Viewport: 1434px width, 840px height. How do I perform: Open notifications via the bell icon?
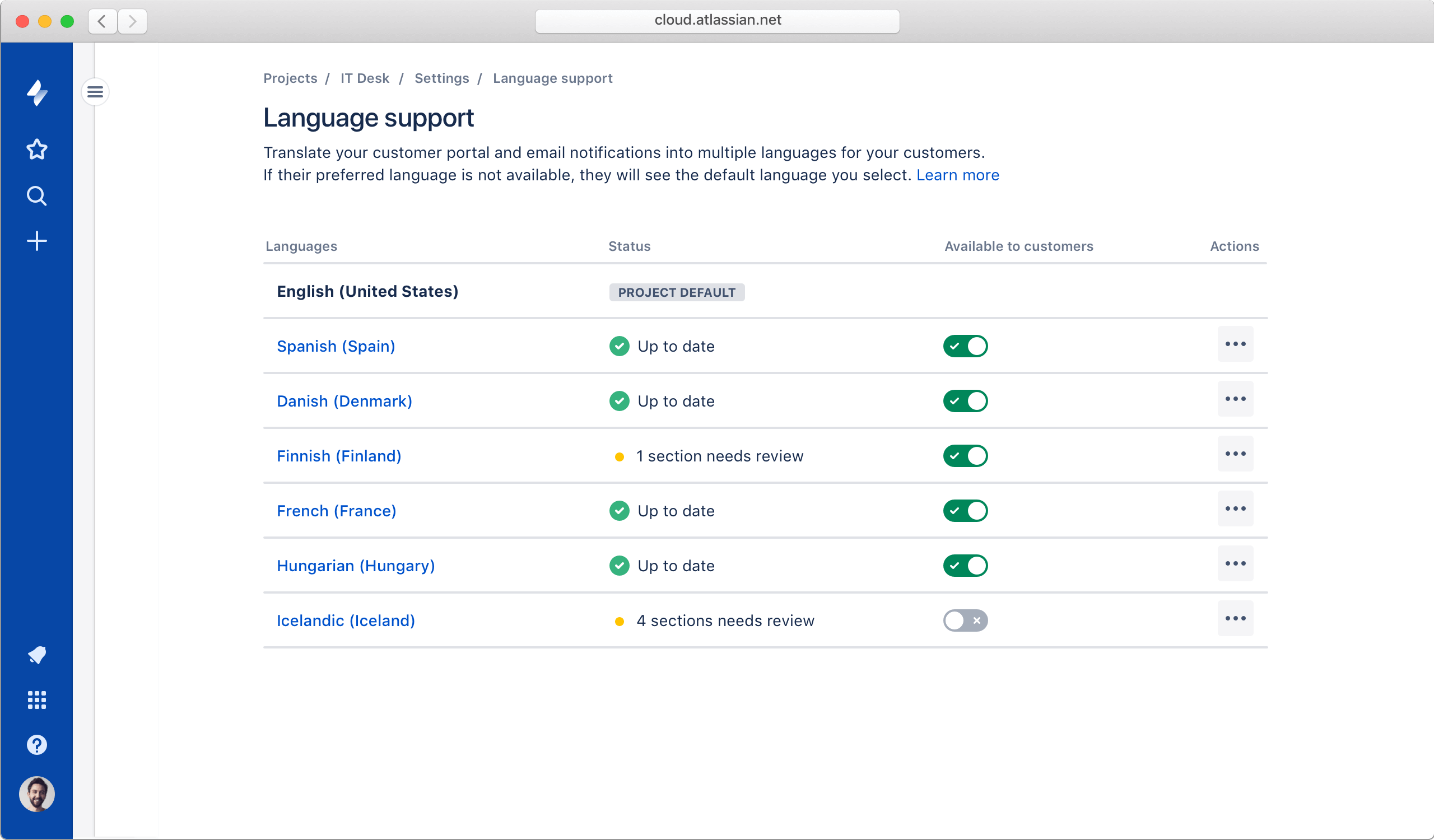click(x=36, y=655)
